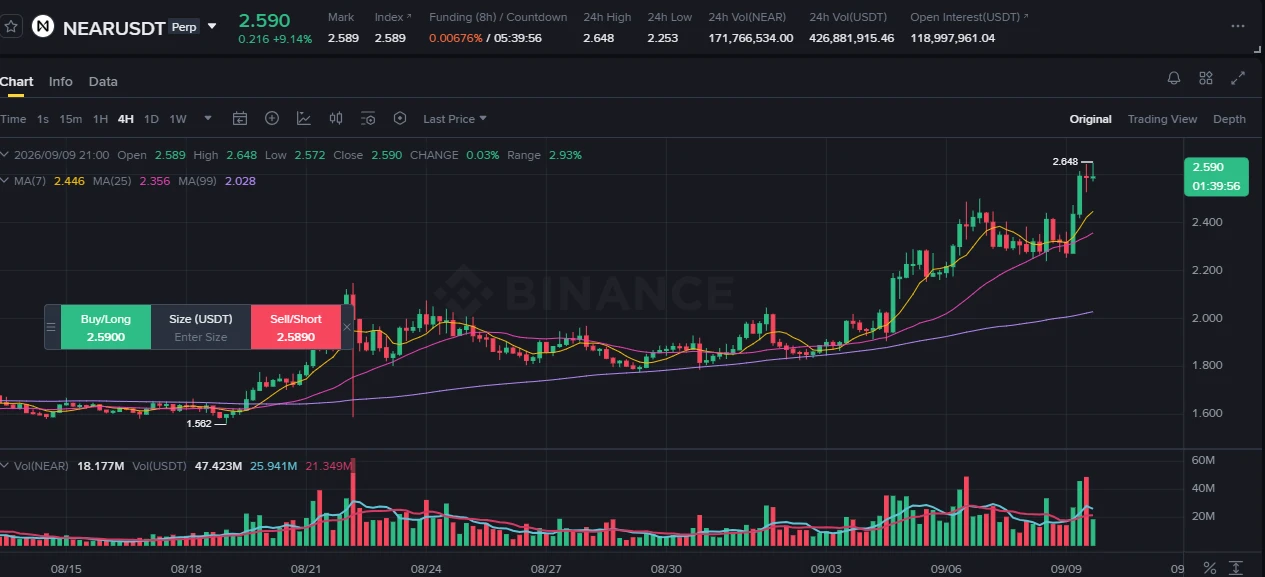The height and width of the screenshot is (577, 1265).
Task: Open the NEARUSDT symbol selector arrow
Action: 211,26
